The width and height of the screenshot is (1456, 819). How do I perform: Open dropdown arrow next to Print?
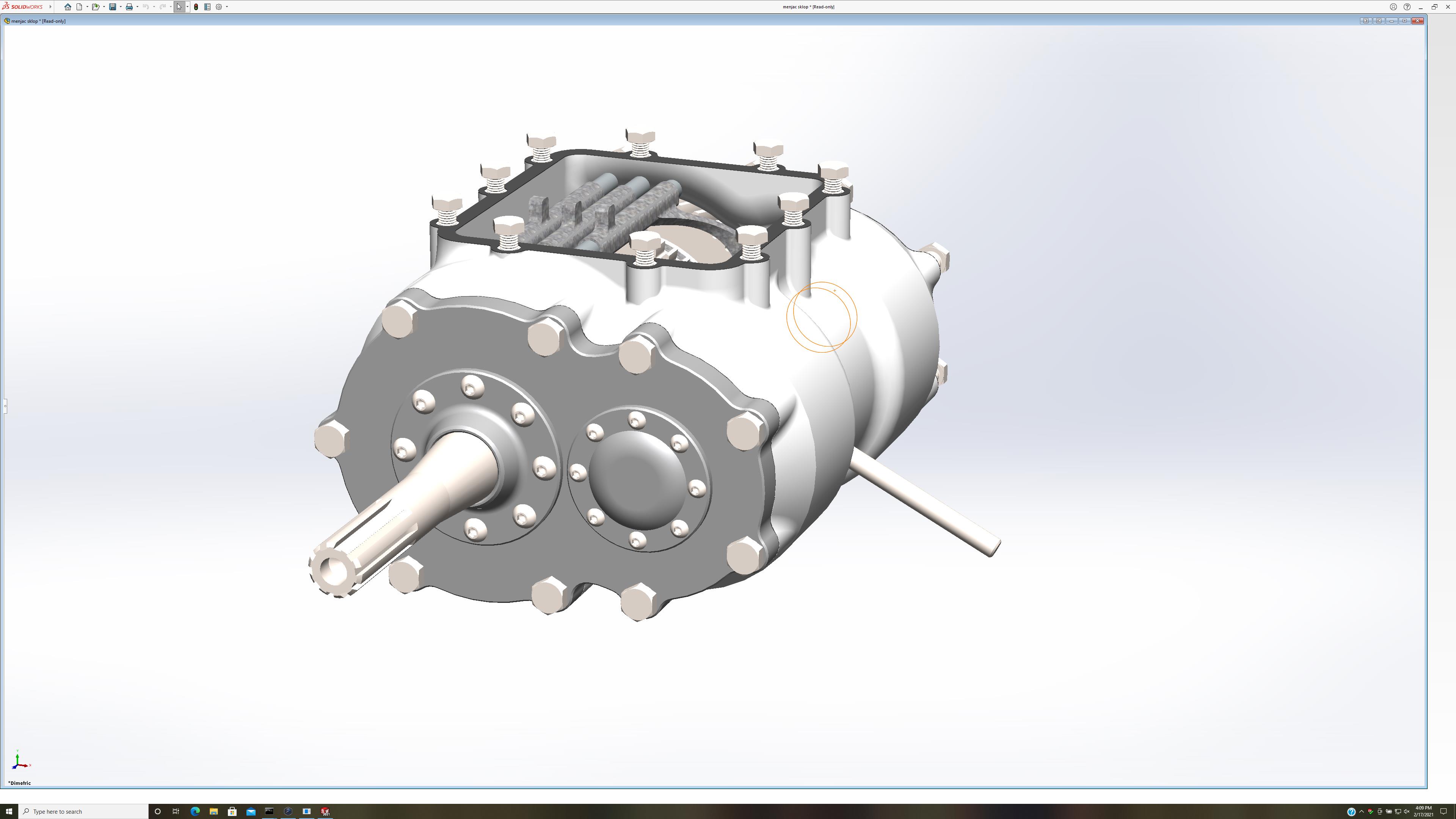pos(137,7)
